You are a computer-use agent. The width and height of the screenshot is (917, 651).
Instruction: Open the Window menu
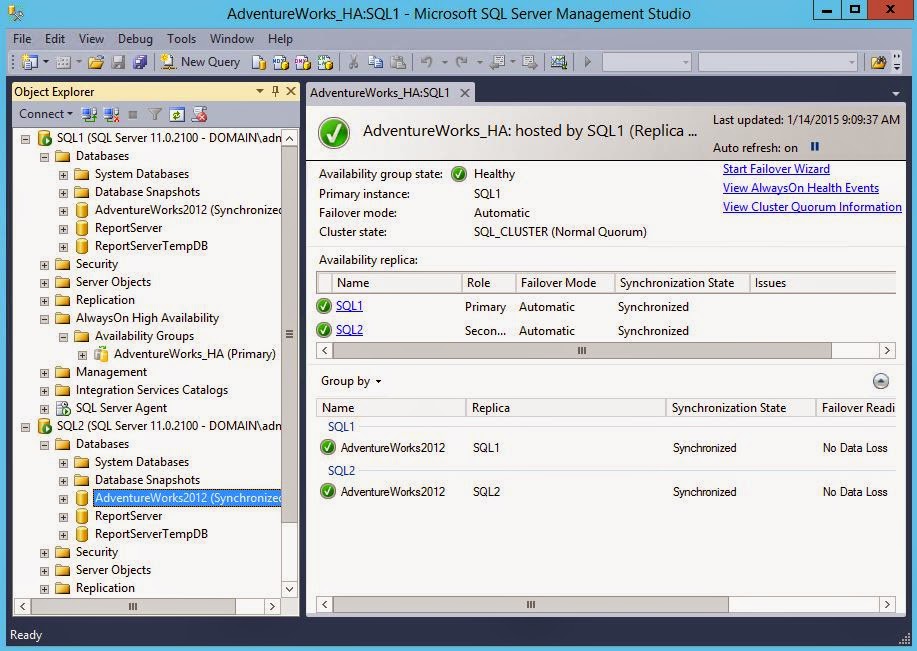(232, 39)
